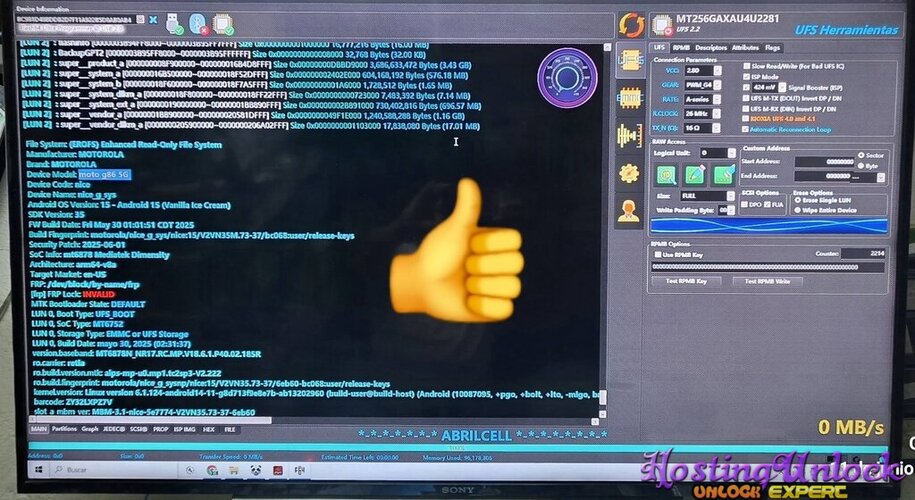Open the orange gear settings sidebar icon
915x500 pixels.
coord(629,173)
